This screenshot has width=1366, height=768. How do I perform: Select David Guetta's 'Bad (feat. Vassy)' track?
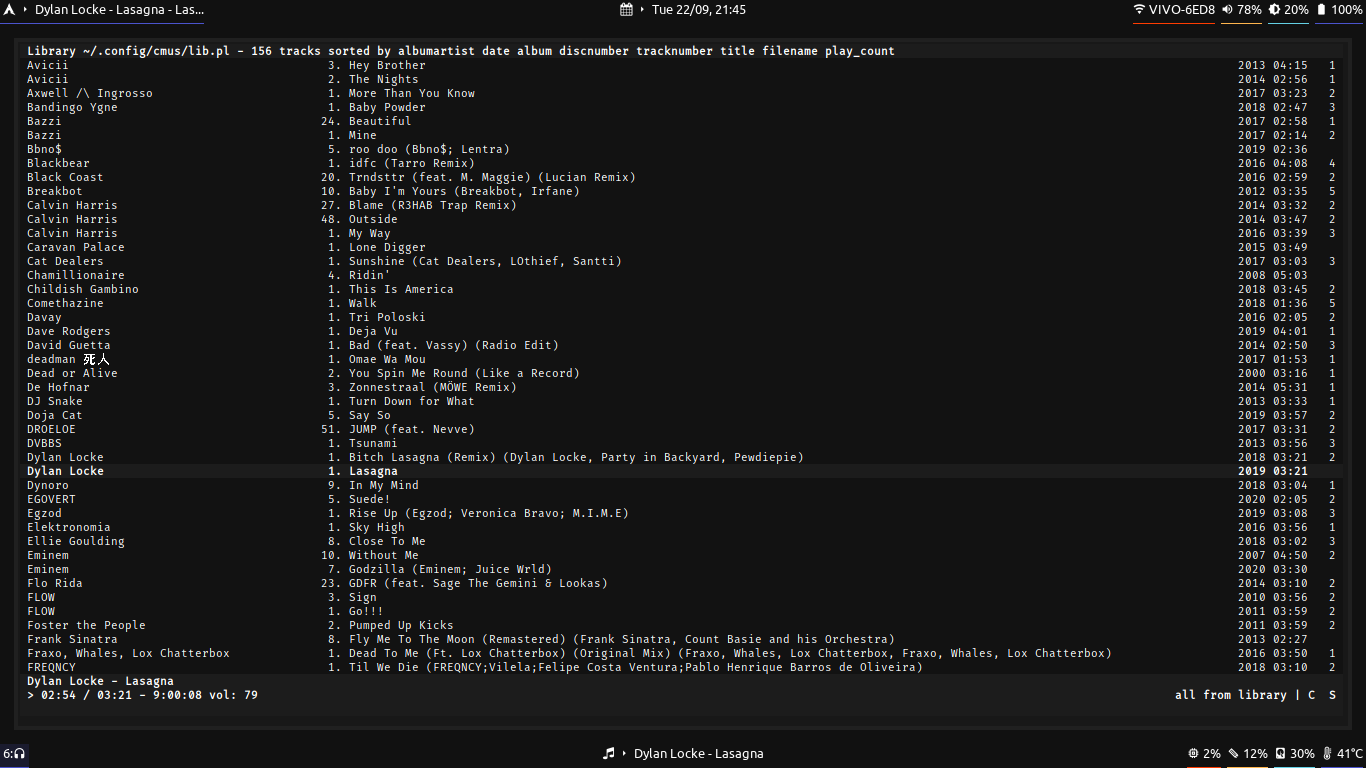683,345
